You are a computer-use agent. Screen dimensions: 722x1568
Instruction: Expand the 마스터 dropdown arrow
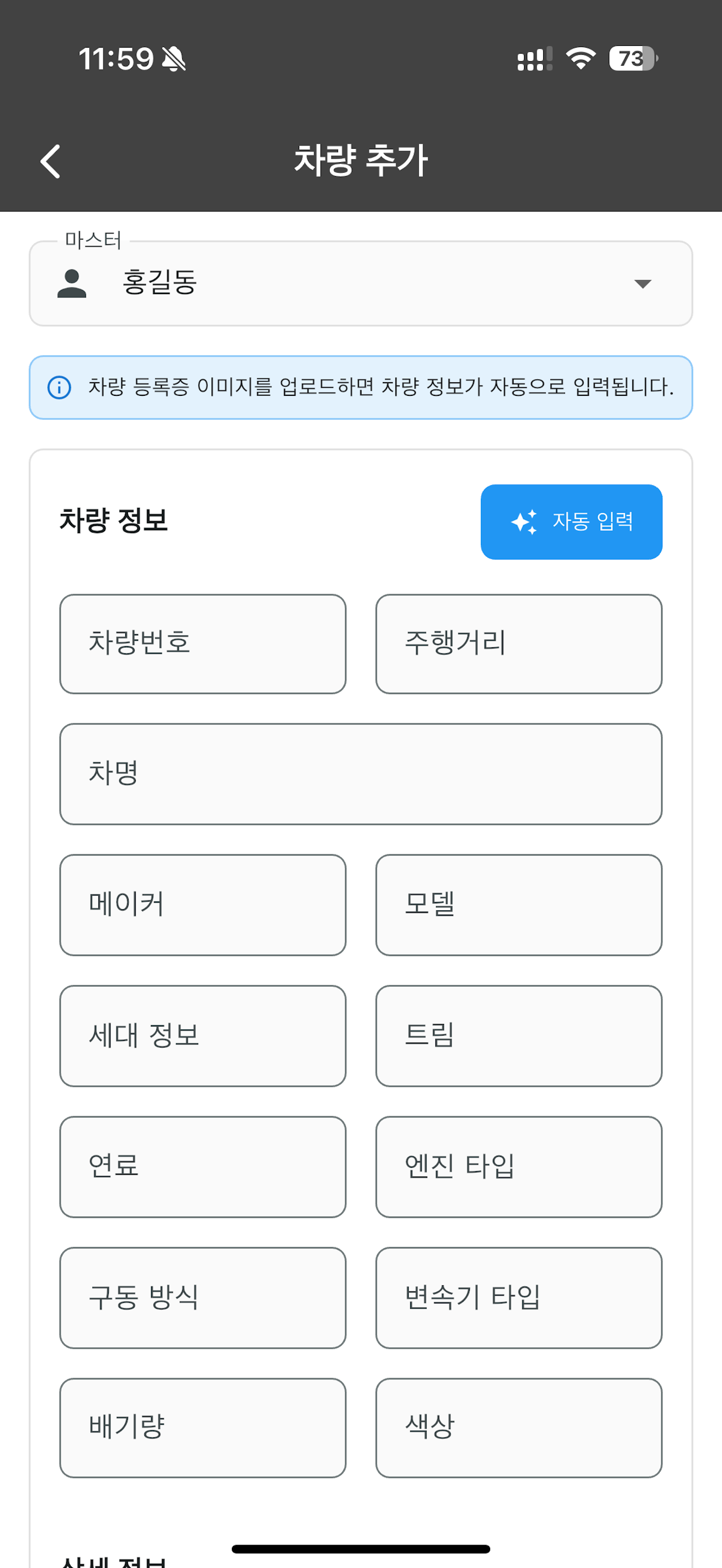(643, 284)
